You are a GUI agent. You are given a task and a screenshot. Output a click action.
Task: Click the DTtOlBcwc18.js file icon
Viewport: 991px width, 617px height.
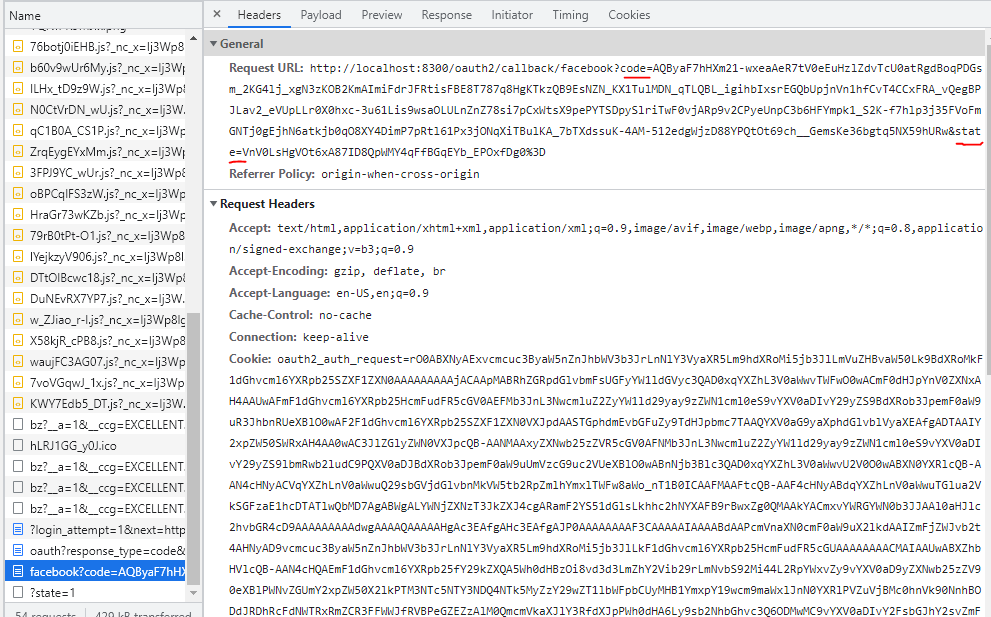18,278
